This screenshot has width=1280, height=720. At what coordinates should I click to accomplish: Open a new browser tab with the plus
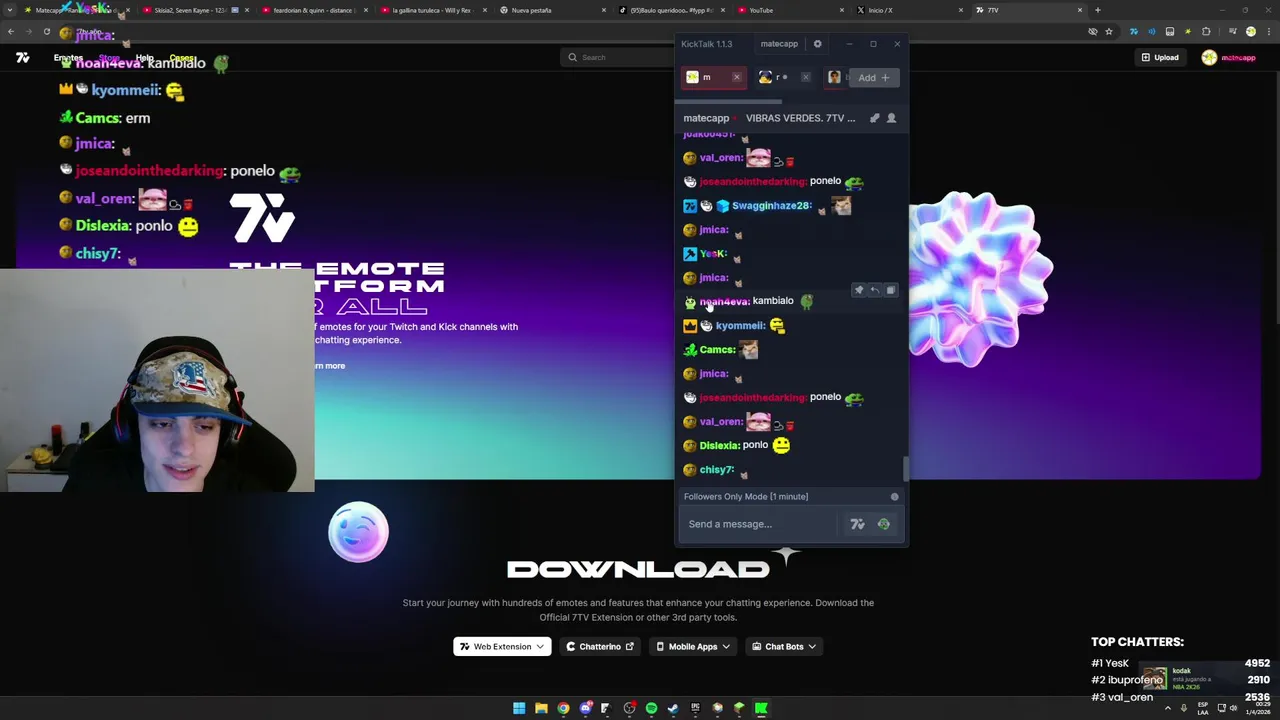click(x=1097, y=10)
